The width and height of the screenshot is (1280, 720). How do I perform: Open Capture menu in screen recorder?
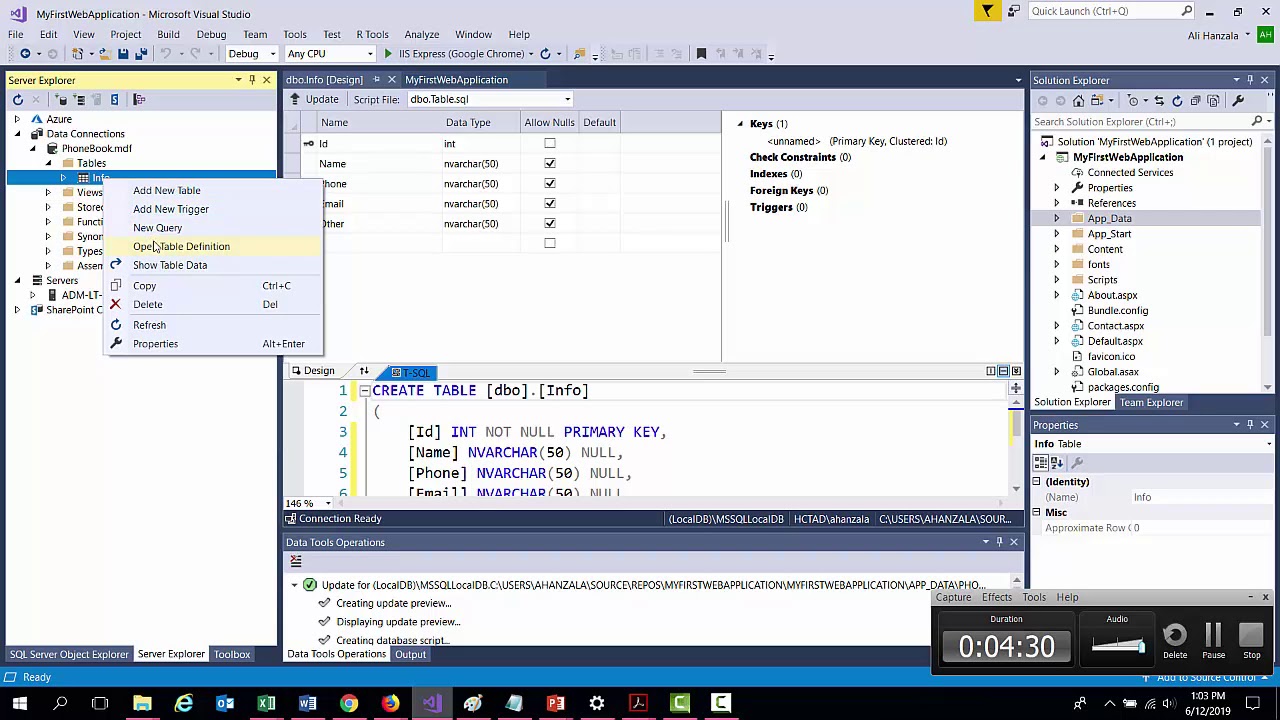(x=953, y=598)
